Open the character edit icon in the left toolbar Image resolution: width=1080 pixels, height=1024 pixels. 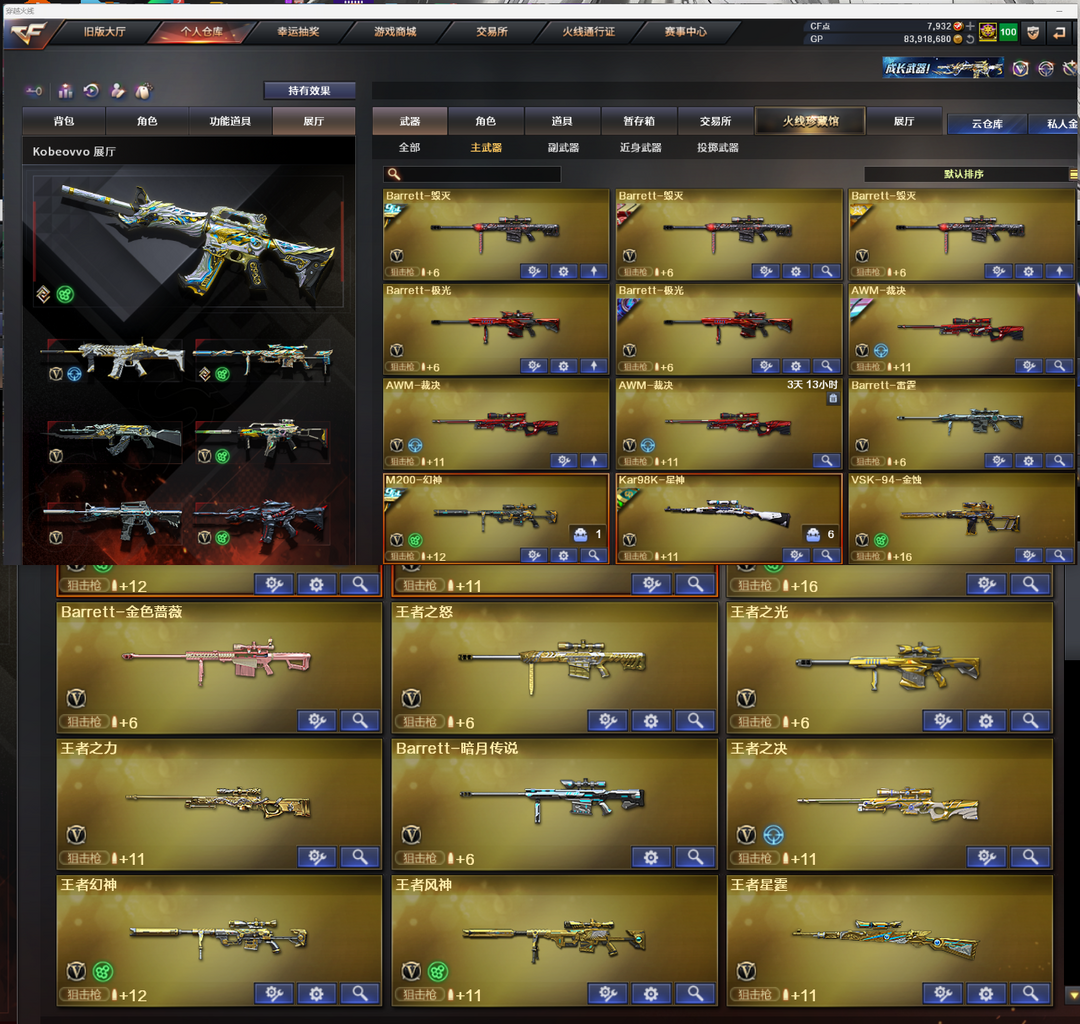coord(118,91)
